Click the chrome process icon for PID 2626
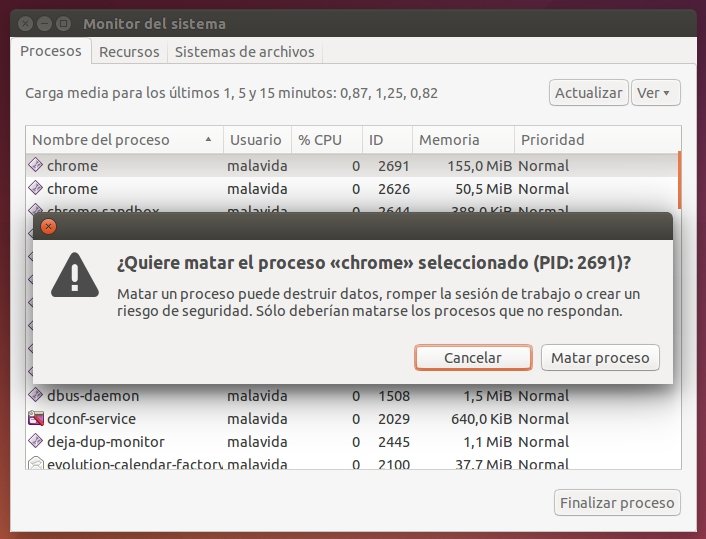Image resolution: width=706 pixels, height=539 pixels. 36,188
